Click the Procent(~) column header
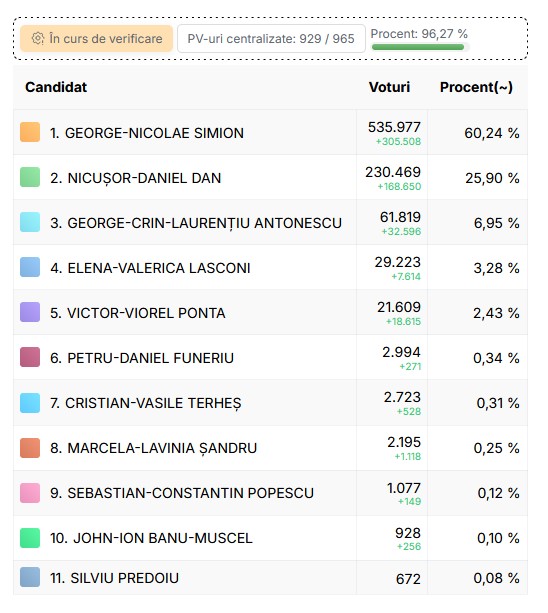 coord(476,87)
